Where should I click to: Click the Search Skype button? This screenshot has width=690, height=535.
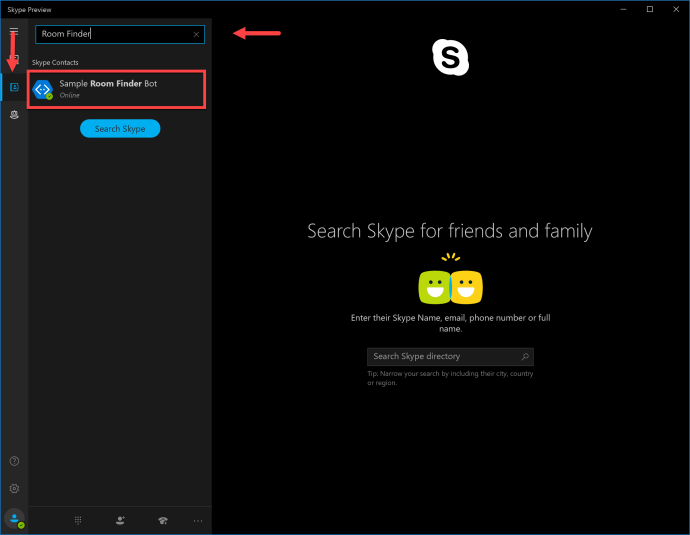click(x=120, y=128)
